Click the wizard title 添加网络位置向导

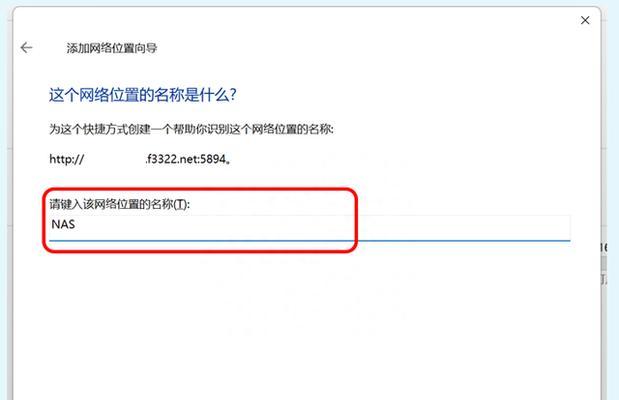click(112, 48)
